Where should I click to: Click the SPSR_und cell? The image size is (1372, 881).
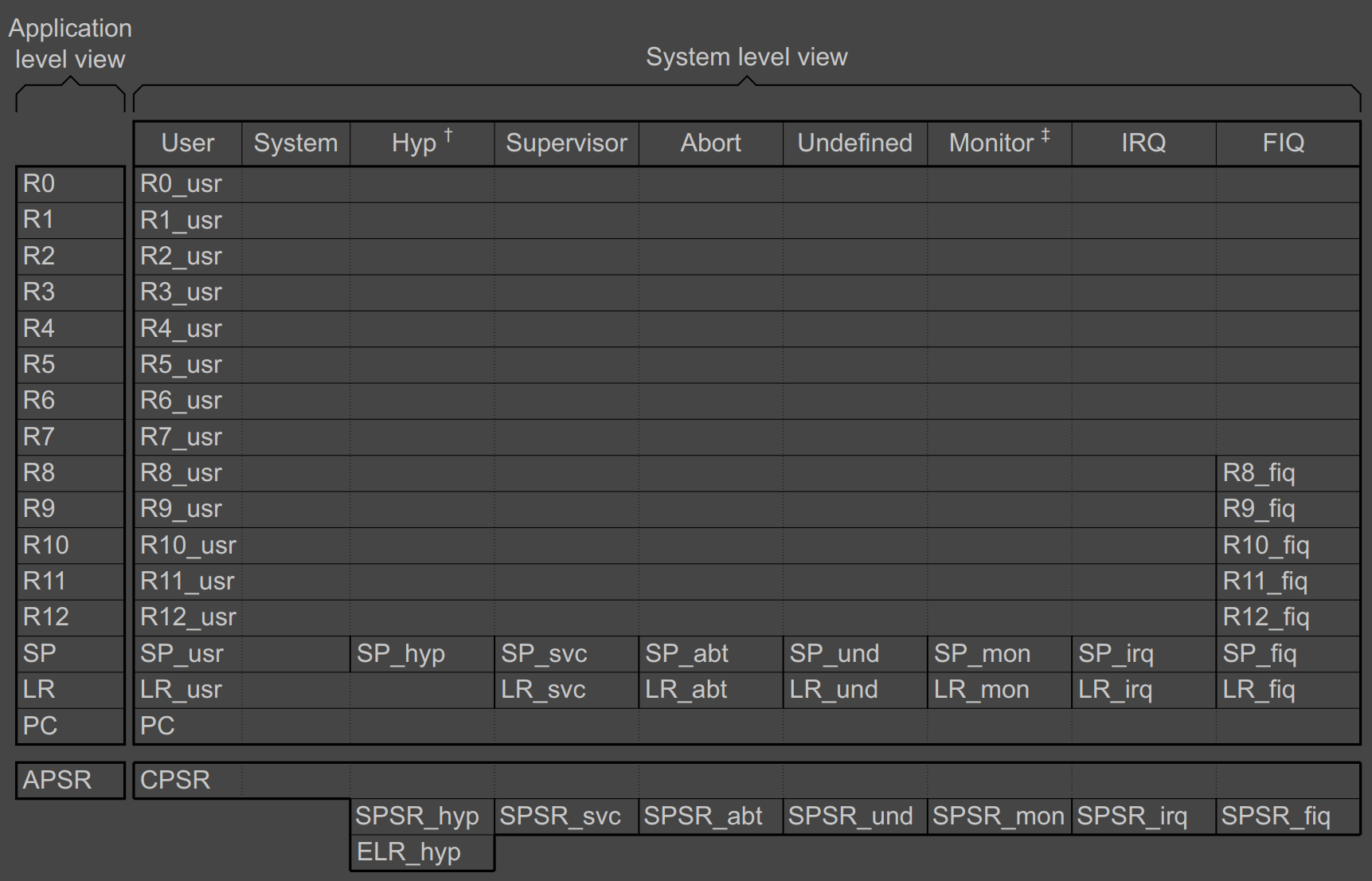tap(854, 816)
